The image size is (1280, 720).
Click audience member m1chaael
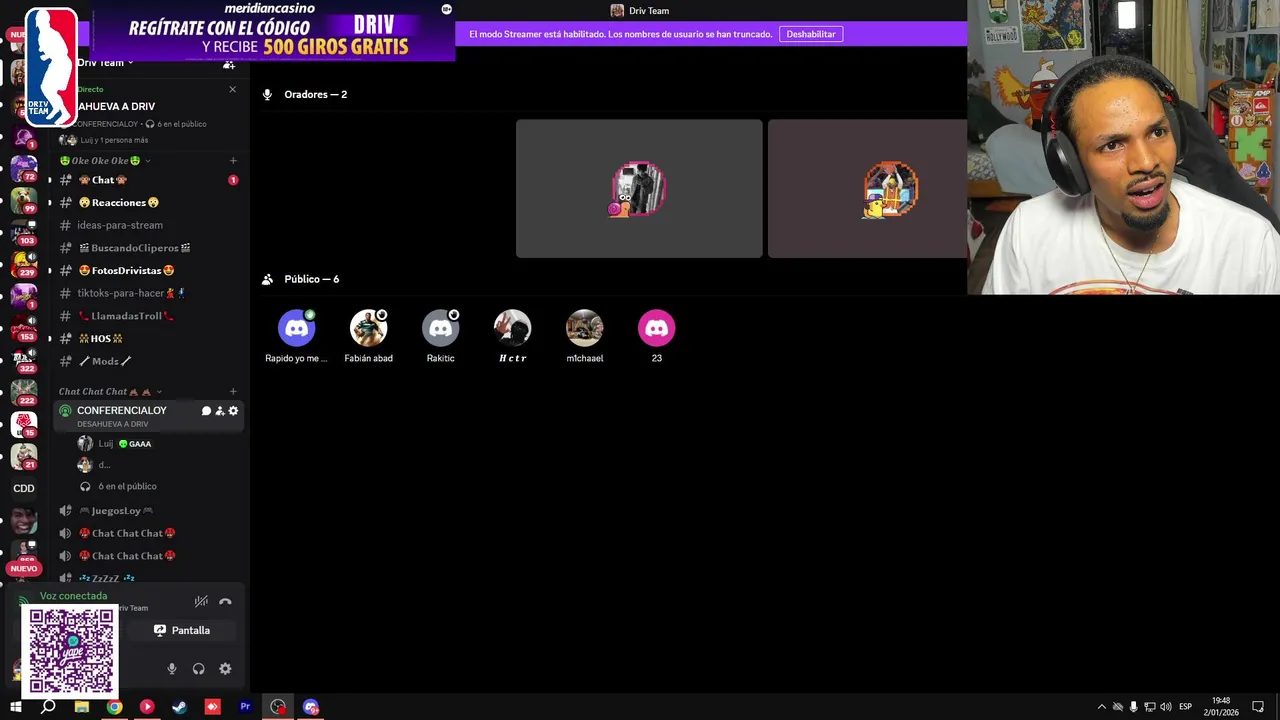585,337
